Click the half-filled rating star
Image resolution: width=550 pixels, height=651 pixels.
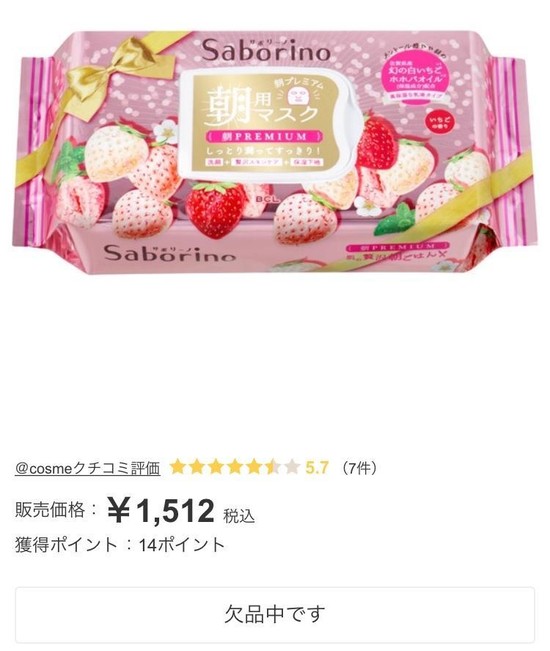(273, 467)
